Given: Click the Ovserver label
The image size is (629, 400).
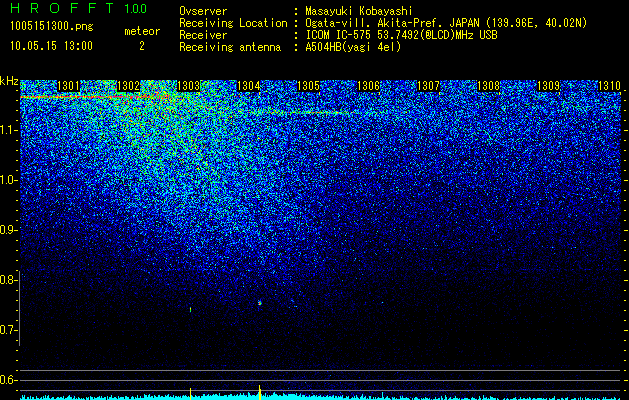Looking at the screenshot, I should 203,11.
